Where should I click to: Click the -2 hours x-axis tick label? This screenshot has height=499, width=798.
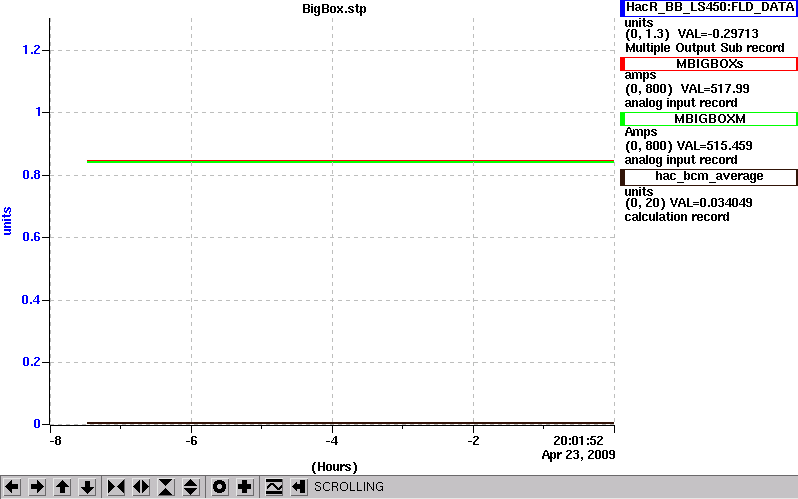click(x=473, y=440)
